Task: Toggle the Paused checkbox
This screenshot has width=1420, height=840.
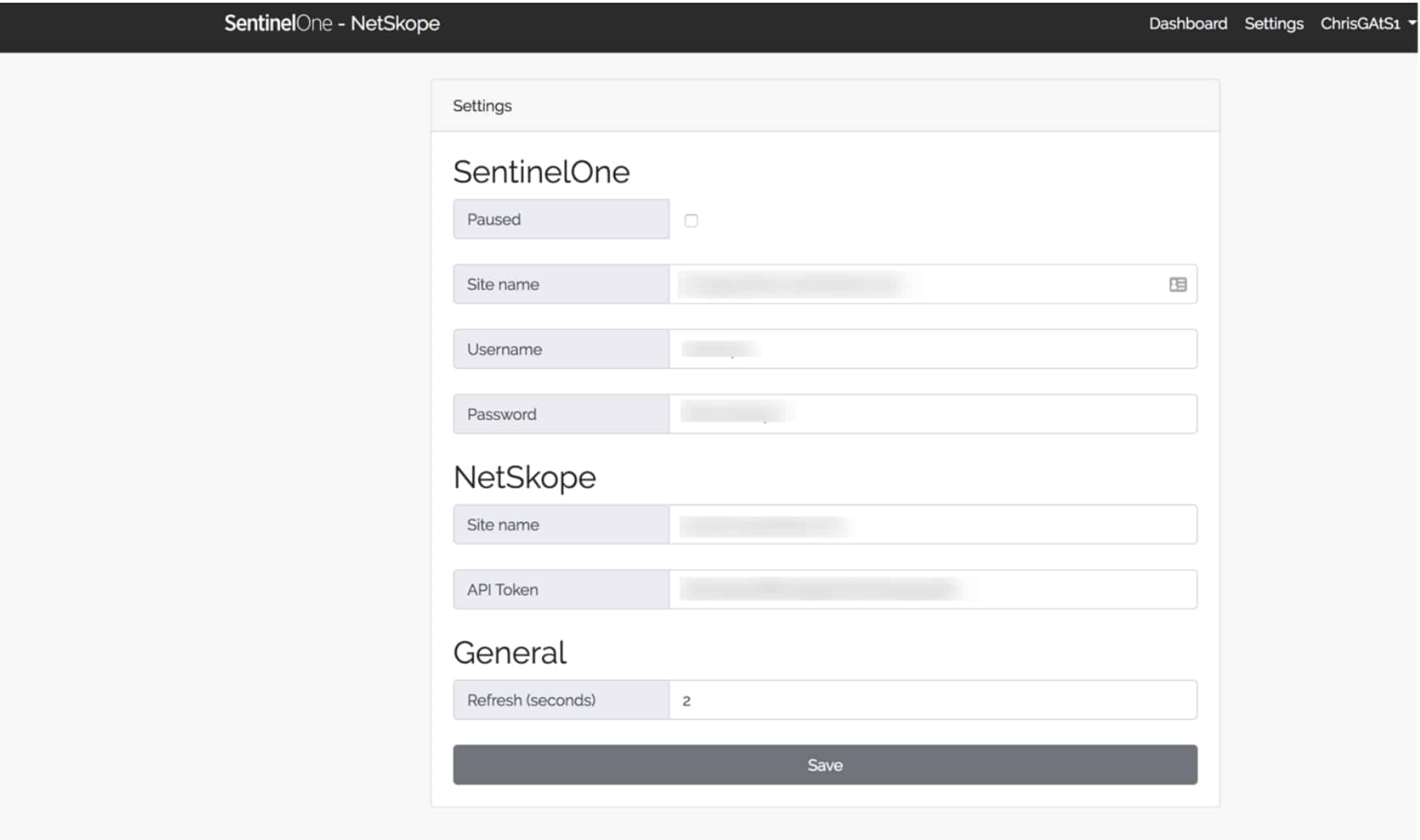Action: pos(691,221)
